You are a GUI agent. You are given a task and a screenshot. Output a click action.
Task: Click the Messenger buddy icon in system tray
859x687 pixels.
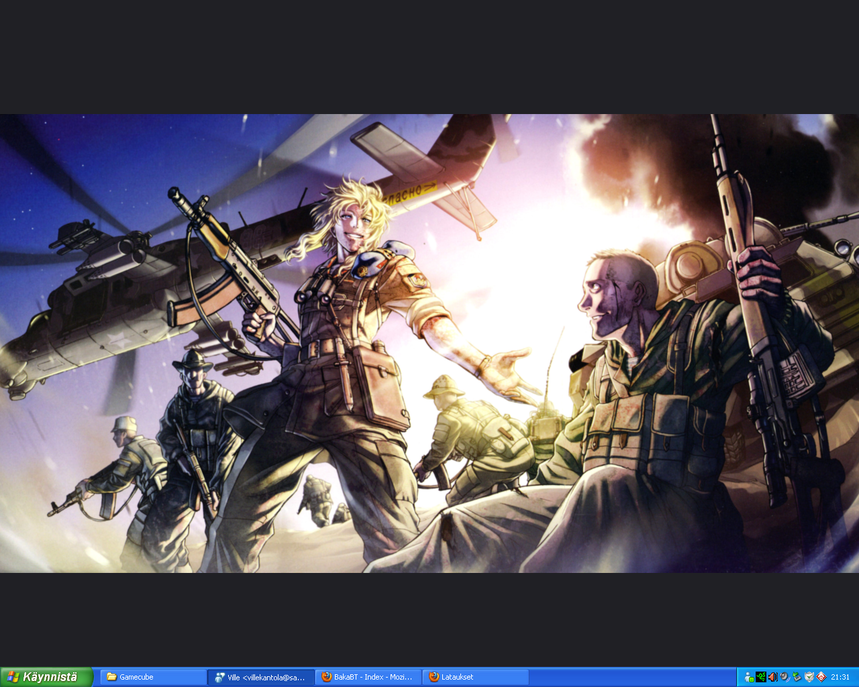pos(749,677)
